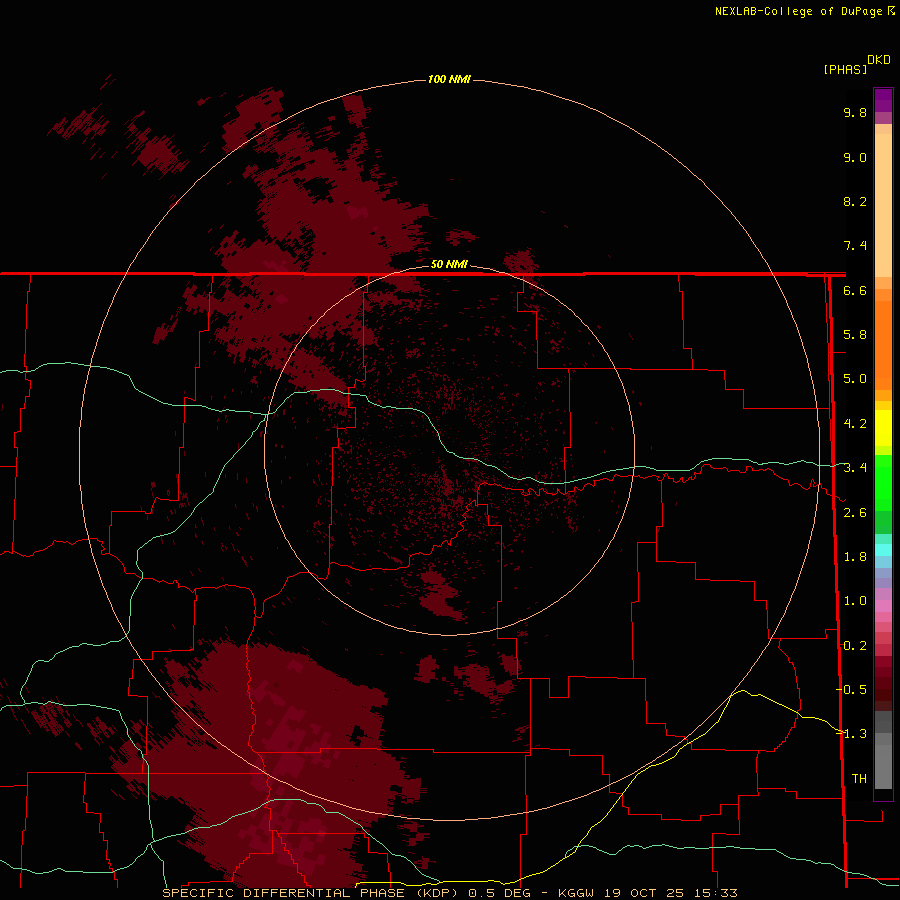Click the orange segment of color bar
The image size is (900, 900).
[x=883, y=345]
